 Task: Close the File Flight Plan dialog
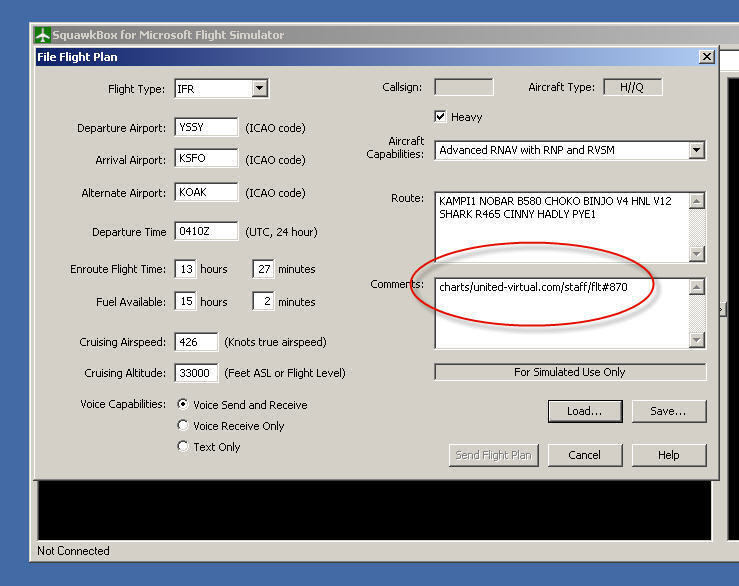[x=706, y=57]
